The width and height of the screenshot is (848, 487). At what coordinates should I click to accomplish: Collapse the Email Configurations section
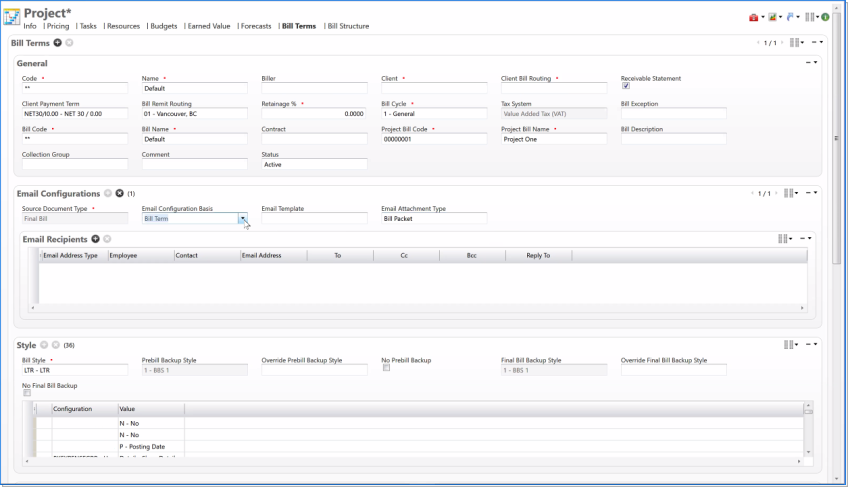(x=809, y=193)
